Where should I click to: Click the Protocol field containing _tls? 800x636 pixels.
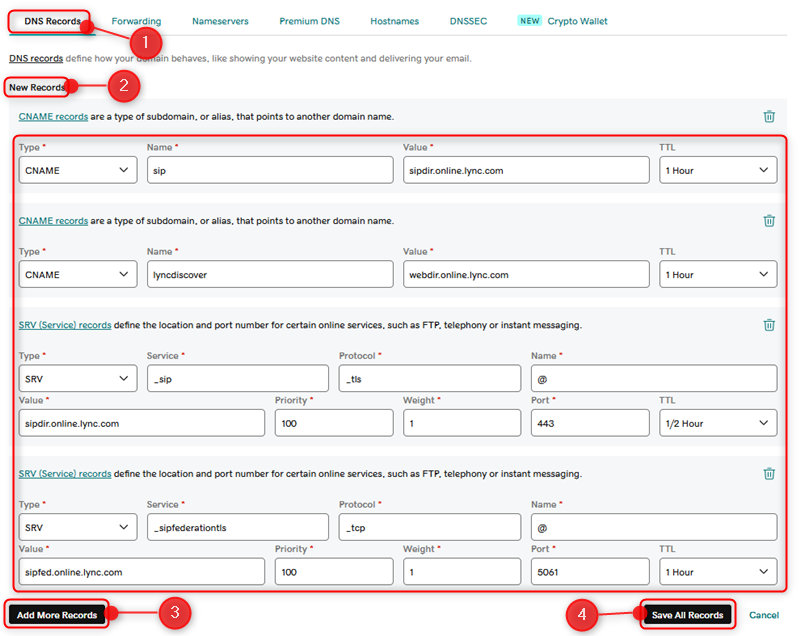430,378
